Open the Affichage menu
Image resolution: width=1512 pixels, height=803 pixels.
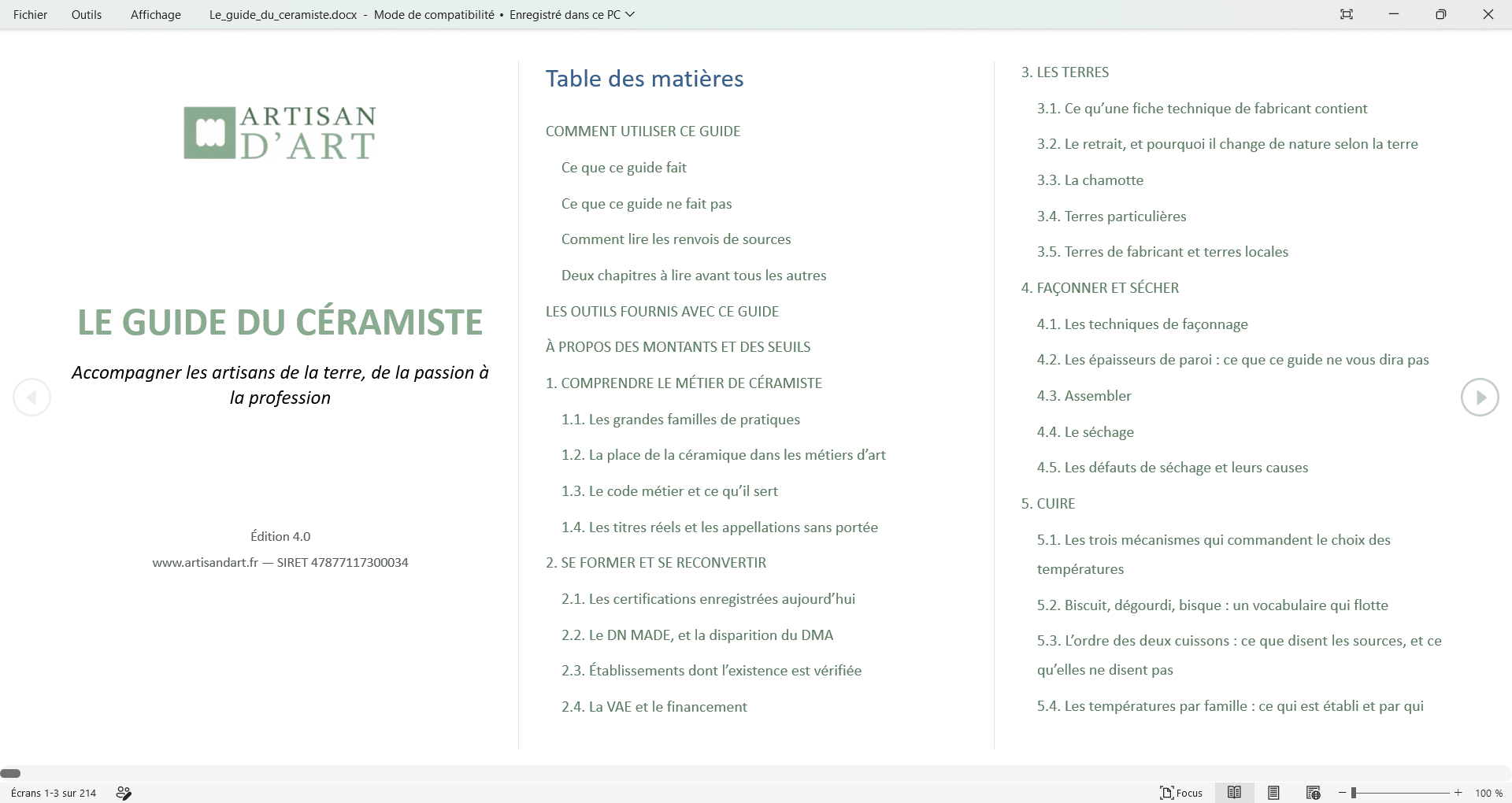(x=156, y=14)
